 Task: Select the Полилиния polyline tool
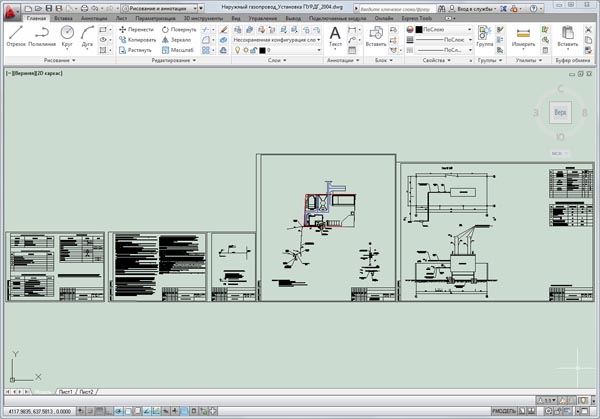point(41,36)
